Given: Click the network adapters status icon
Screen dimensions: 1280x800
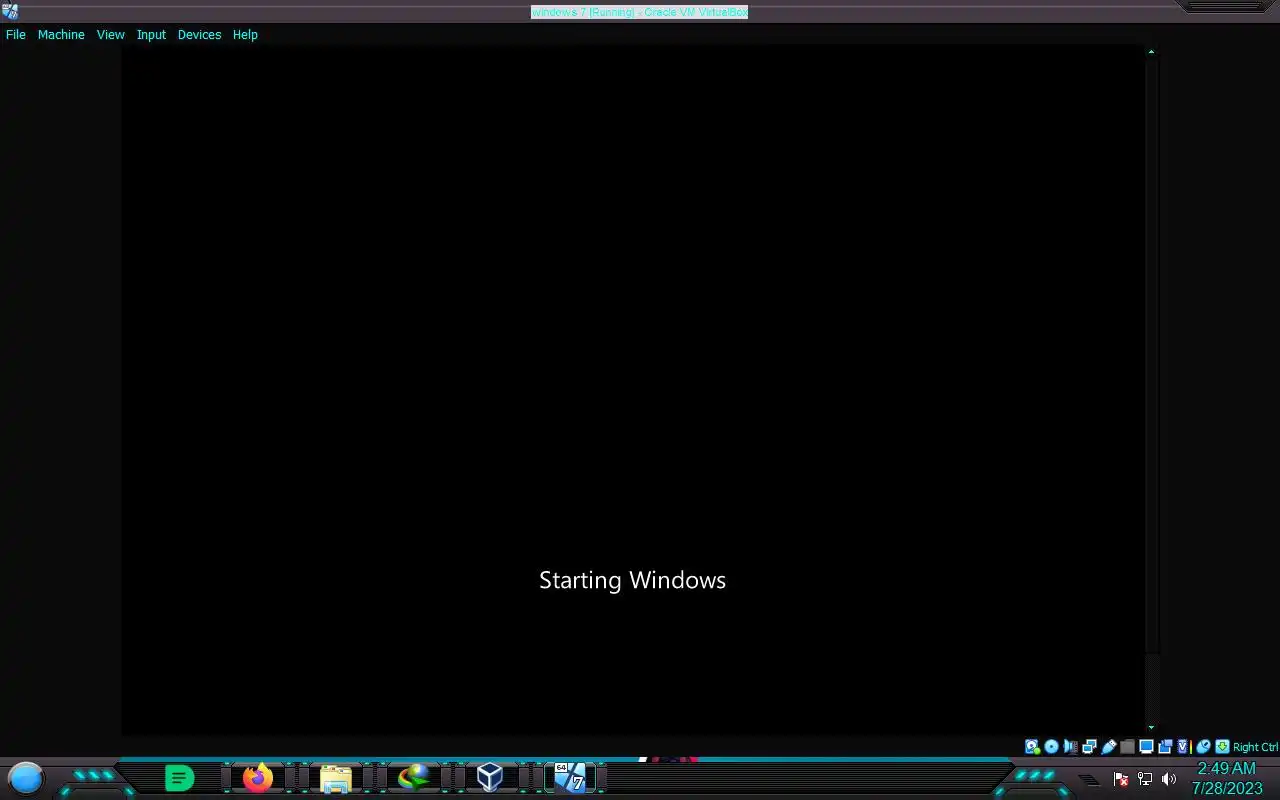Looking at the screenshot, I should point(1089,746).
